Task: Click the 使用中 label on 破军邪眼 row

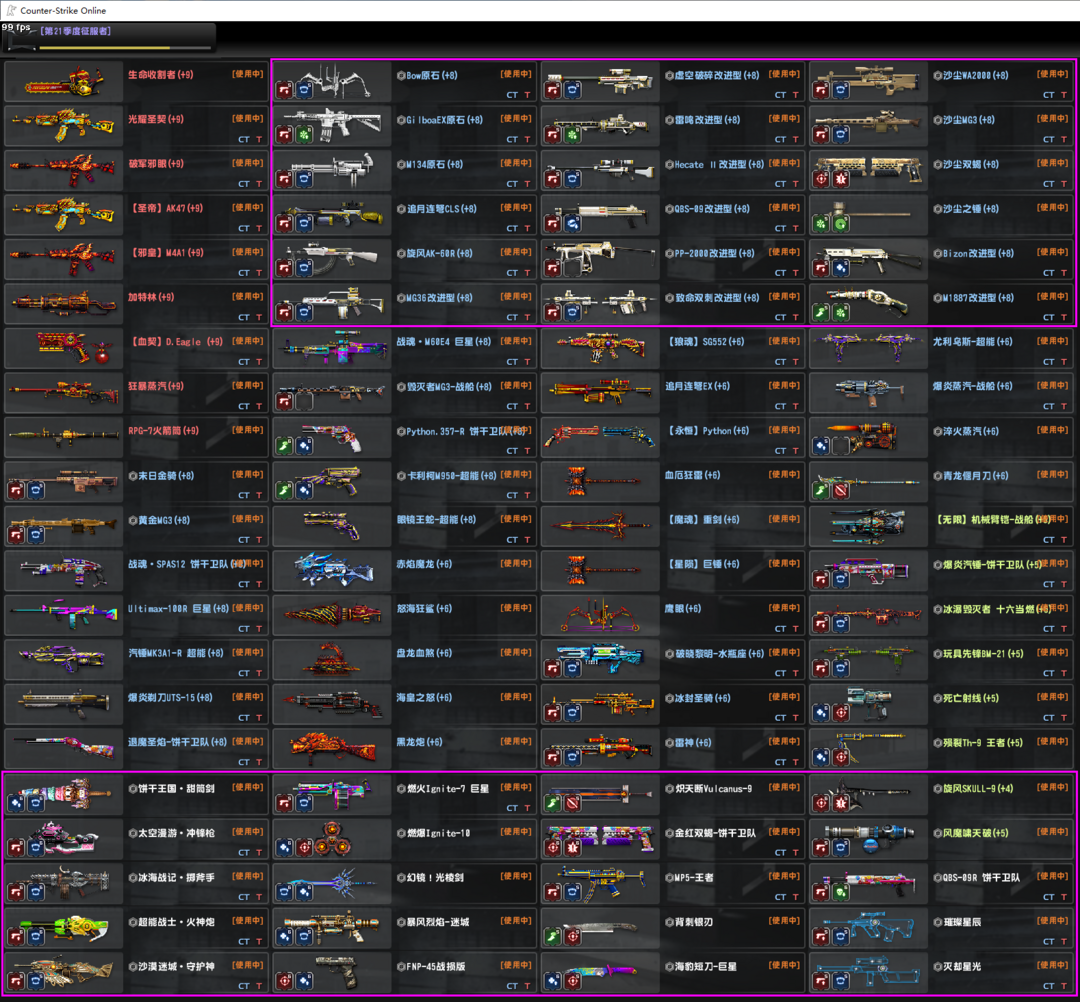Action: coord(247,163)
